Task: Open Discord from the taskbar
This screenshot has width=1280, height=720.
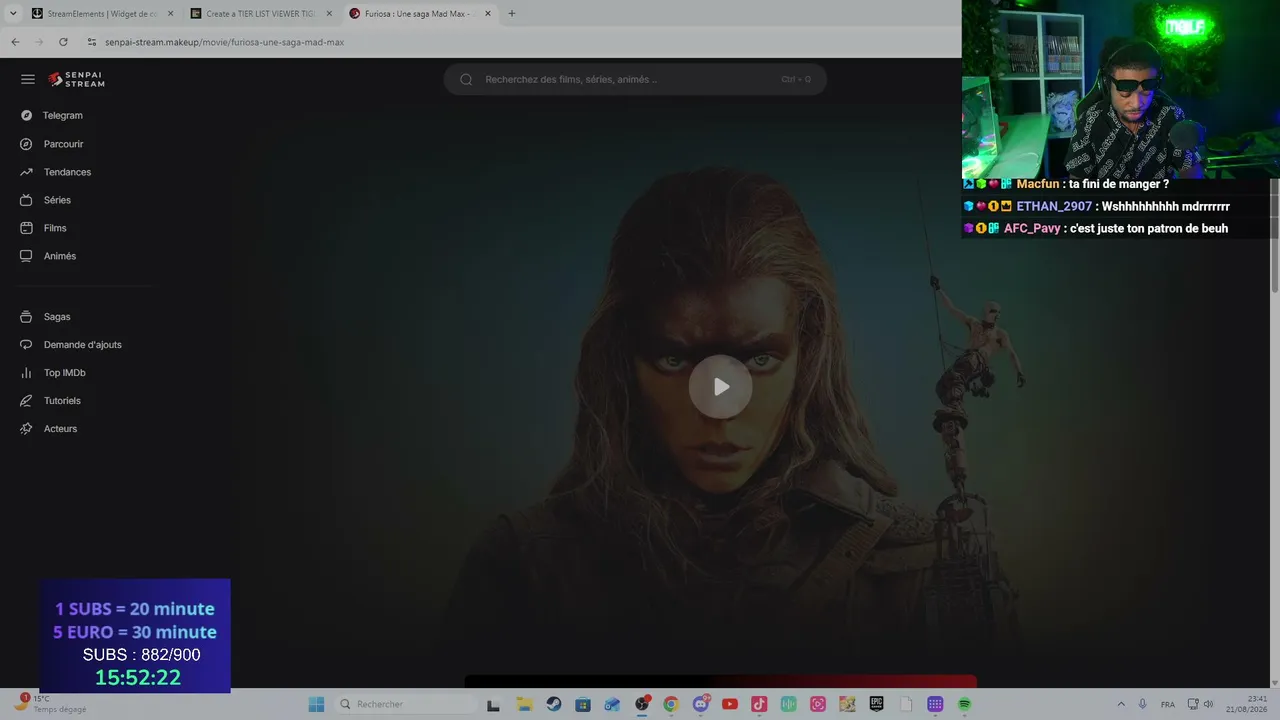Action: pos(701,704)
